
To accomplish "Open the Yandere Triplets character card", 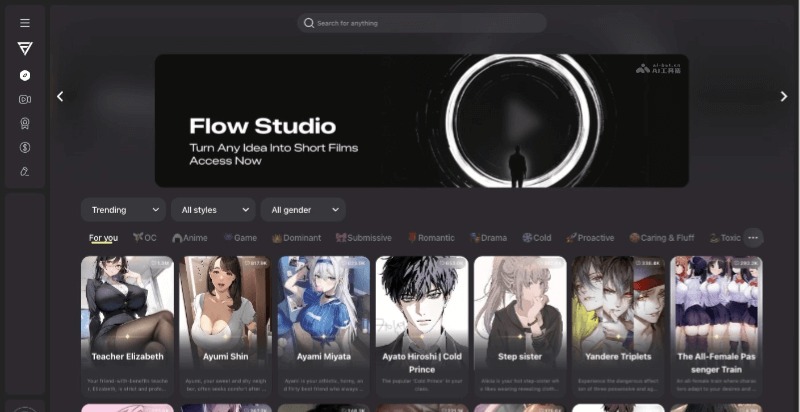I will click(x=618, y=326).
